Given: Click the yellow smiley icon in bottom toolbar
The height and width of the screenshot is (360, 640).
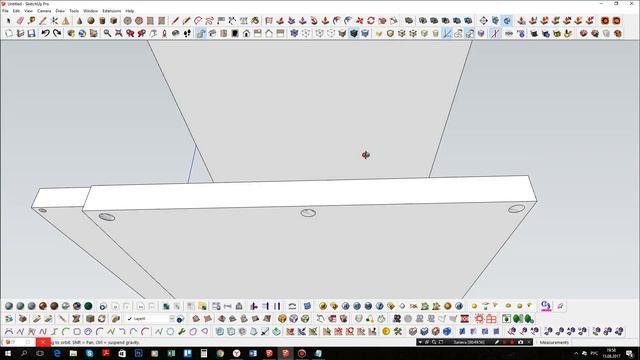Looking at the screenshot, I should tap(386, 331).
